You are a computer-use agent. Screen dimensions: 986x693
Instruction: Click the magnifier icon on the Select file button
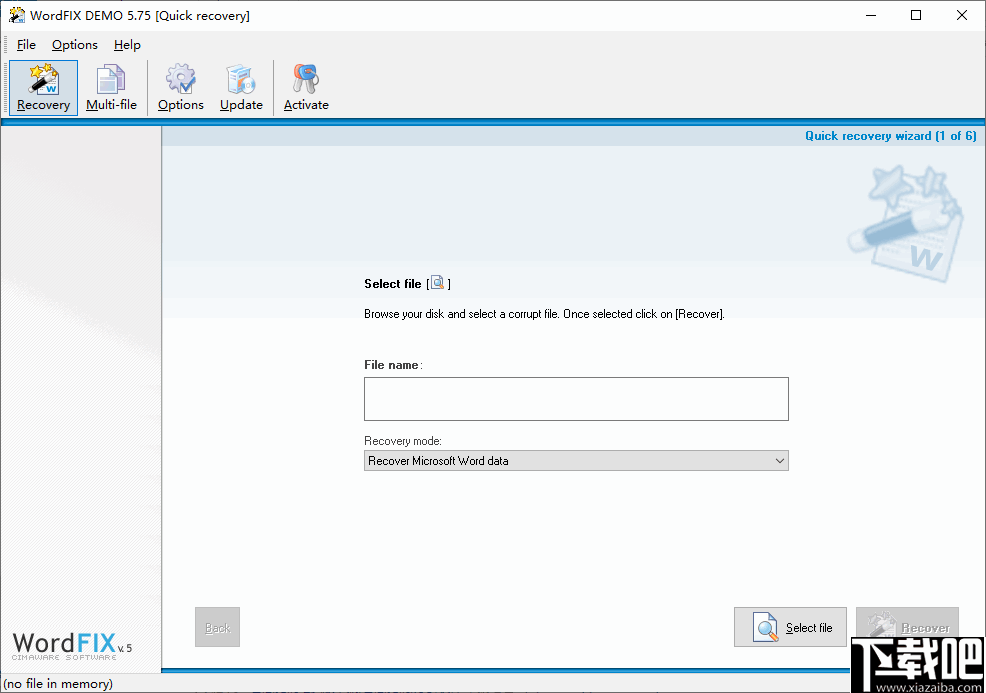click(766, 627)
